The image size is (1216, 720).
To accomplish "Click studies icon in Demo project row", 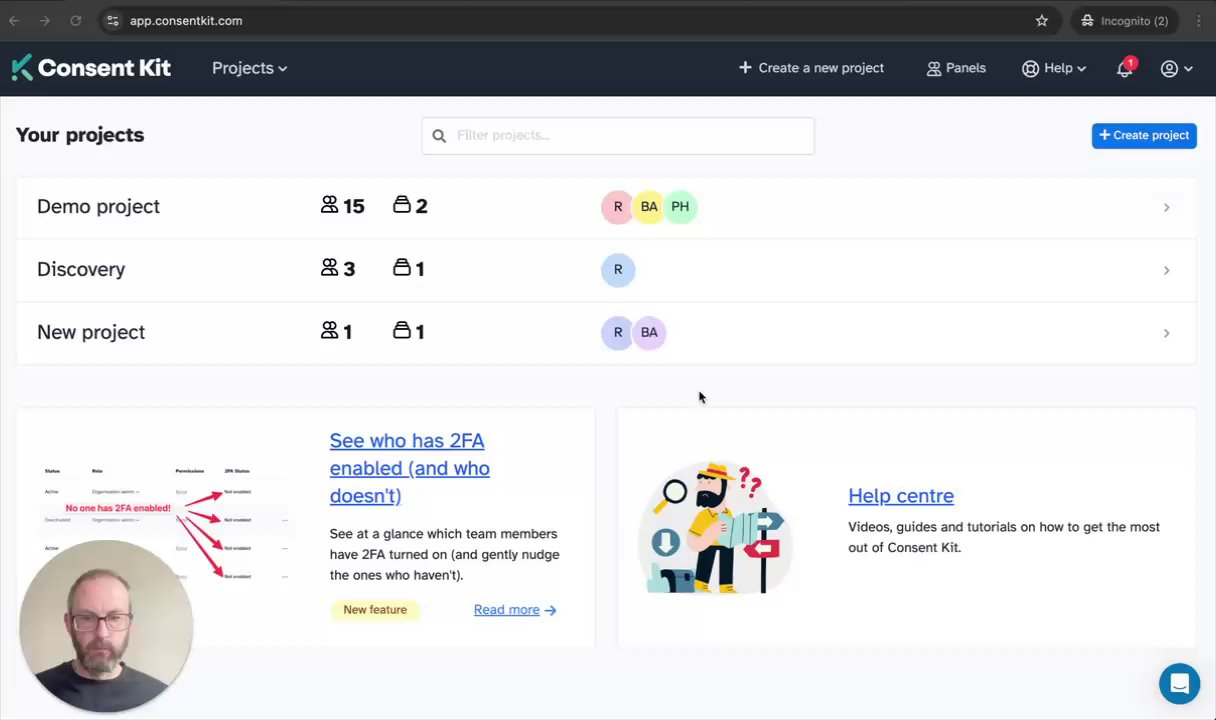I will [x=402, y=205].
